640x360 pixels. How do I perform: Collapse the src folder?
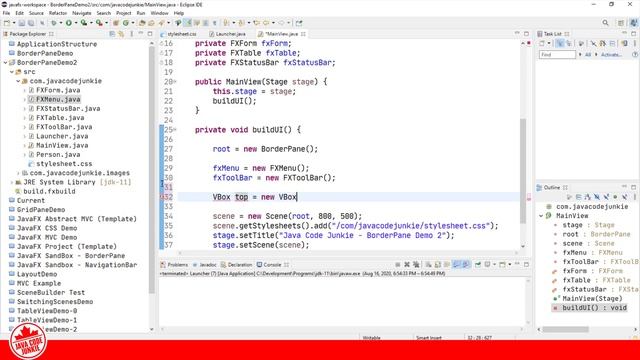pyautogui.click(x=12, y=72)
